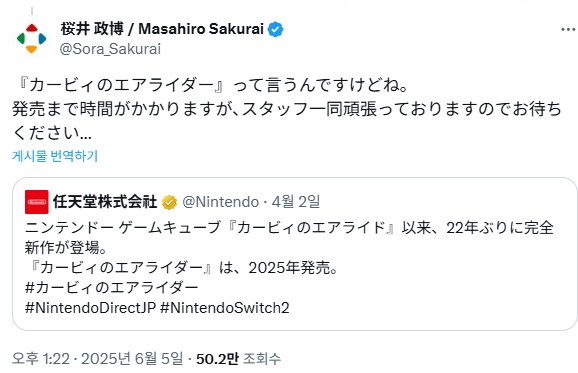578x373 pixels.
Task: Open the @Sora_Sakurai handle link
Action: 110,49
